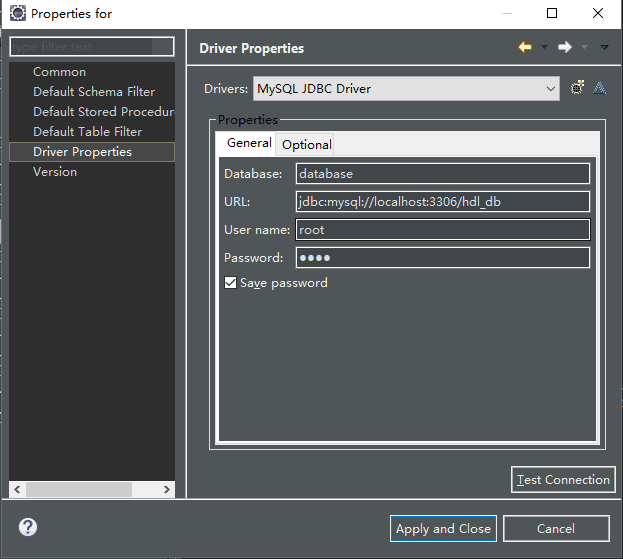Open the view menu dropdown triangle

pos(604,47)
